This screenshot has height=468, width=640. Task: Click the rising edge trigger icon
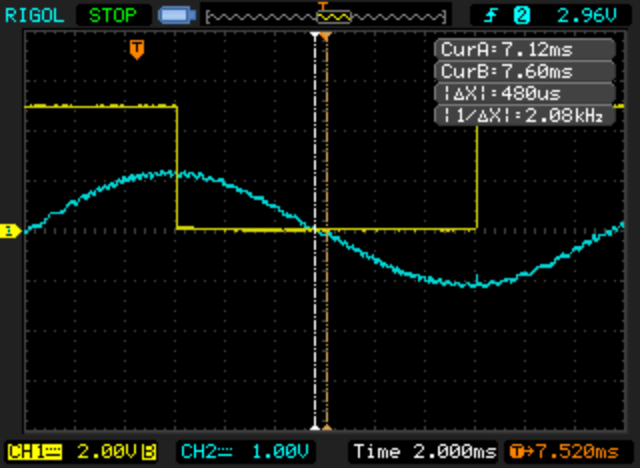491,16
